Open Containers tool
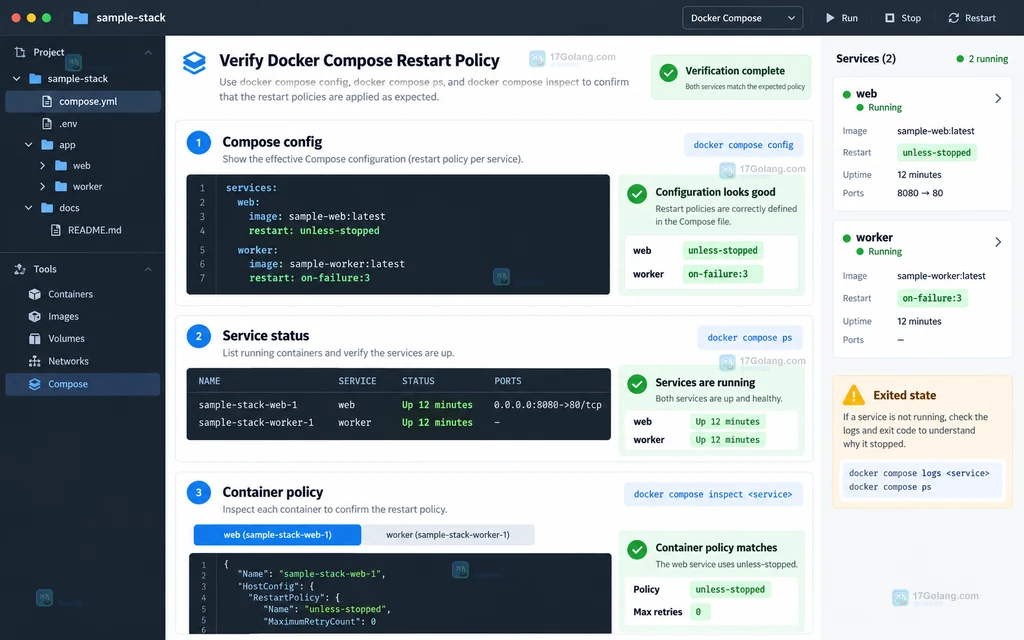 [x=70, y=294]
